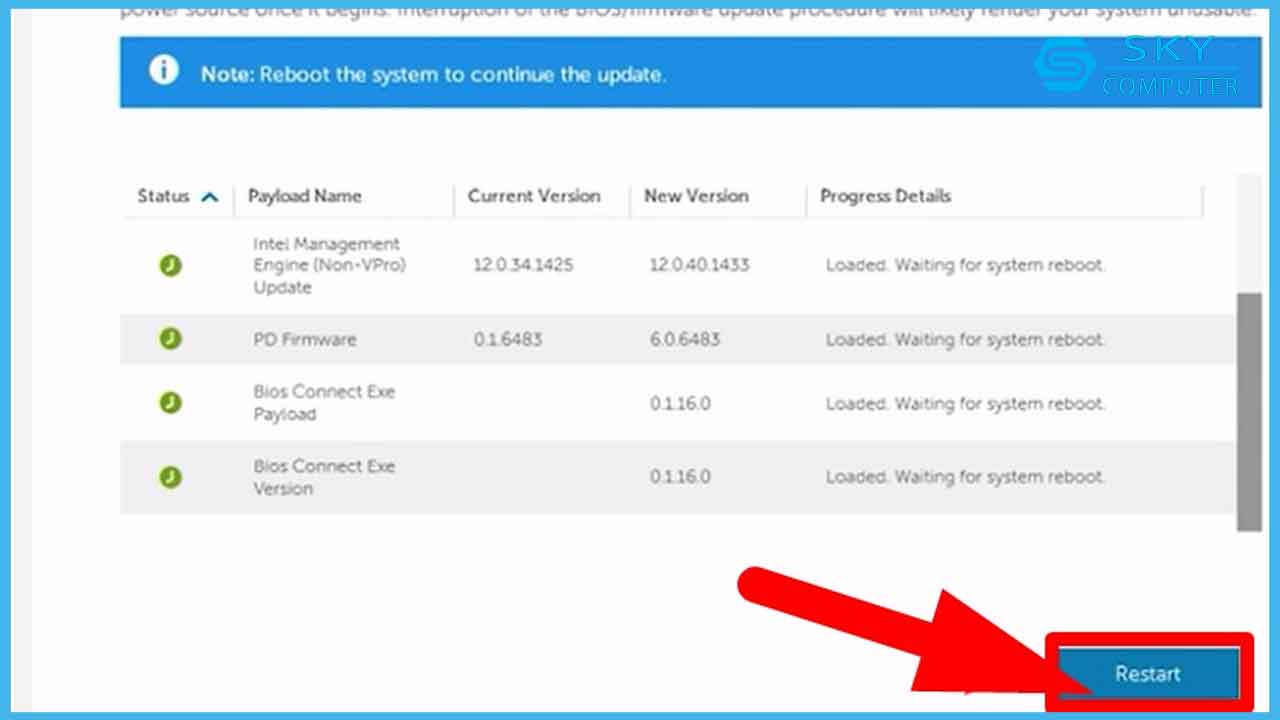Click progress text of PD Firmware row
The width and height of the screenshot is (1280, 720).
coord(966,339)
